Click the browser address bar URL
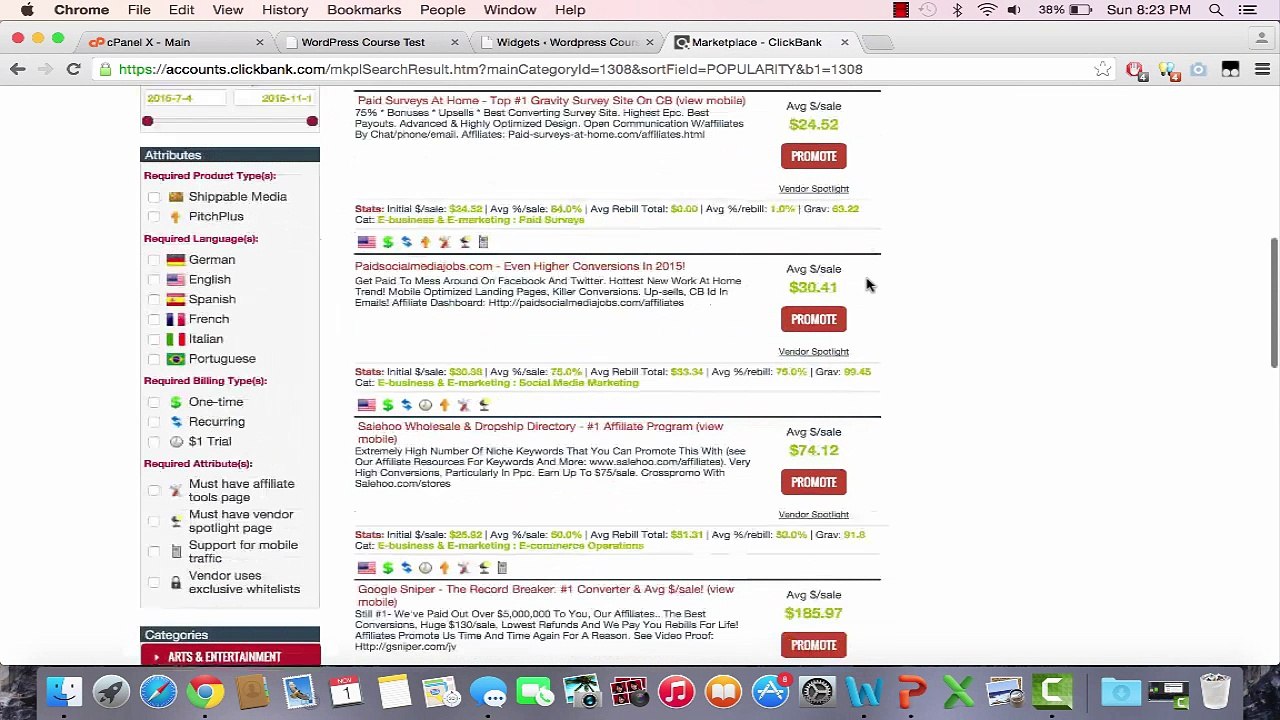The height and width of the screenshot is (720, 1280). point(490,69)
